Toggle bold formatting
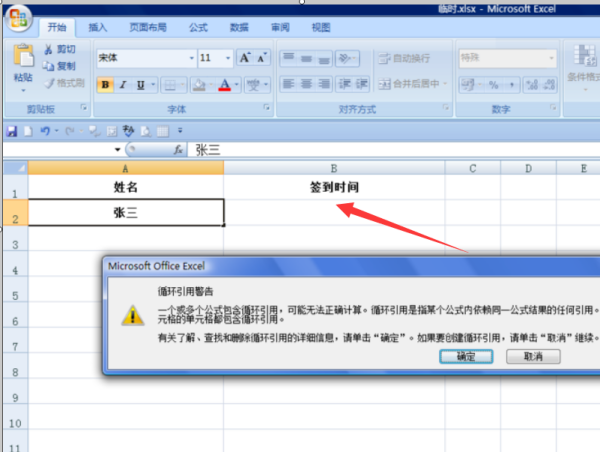Screen dimensions: 600x452 click(105, 85)
